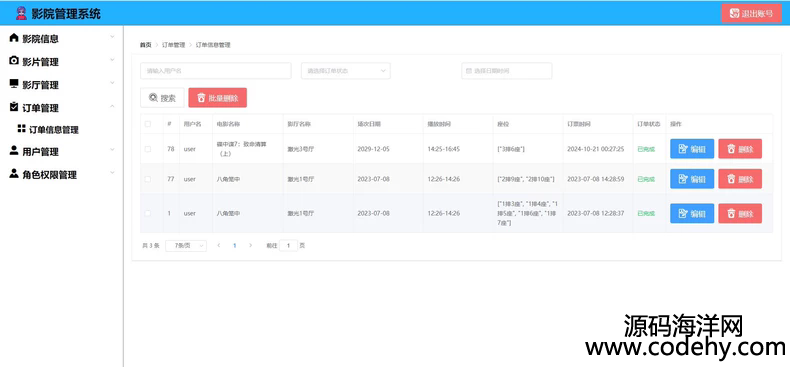
Task: Click the person icon beside 用户管理
Action: [x=14, y=151]
